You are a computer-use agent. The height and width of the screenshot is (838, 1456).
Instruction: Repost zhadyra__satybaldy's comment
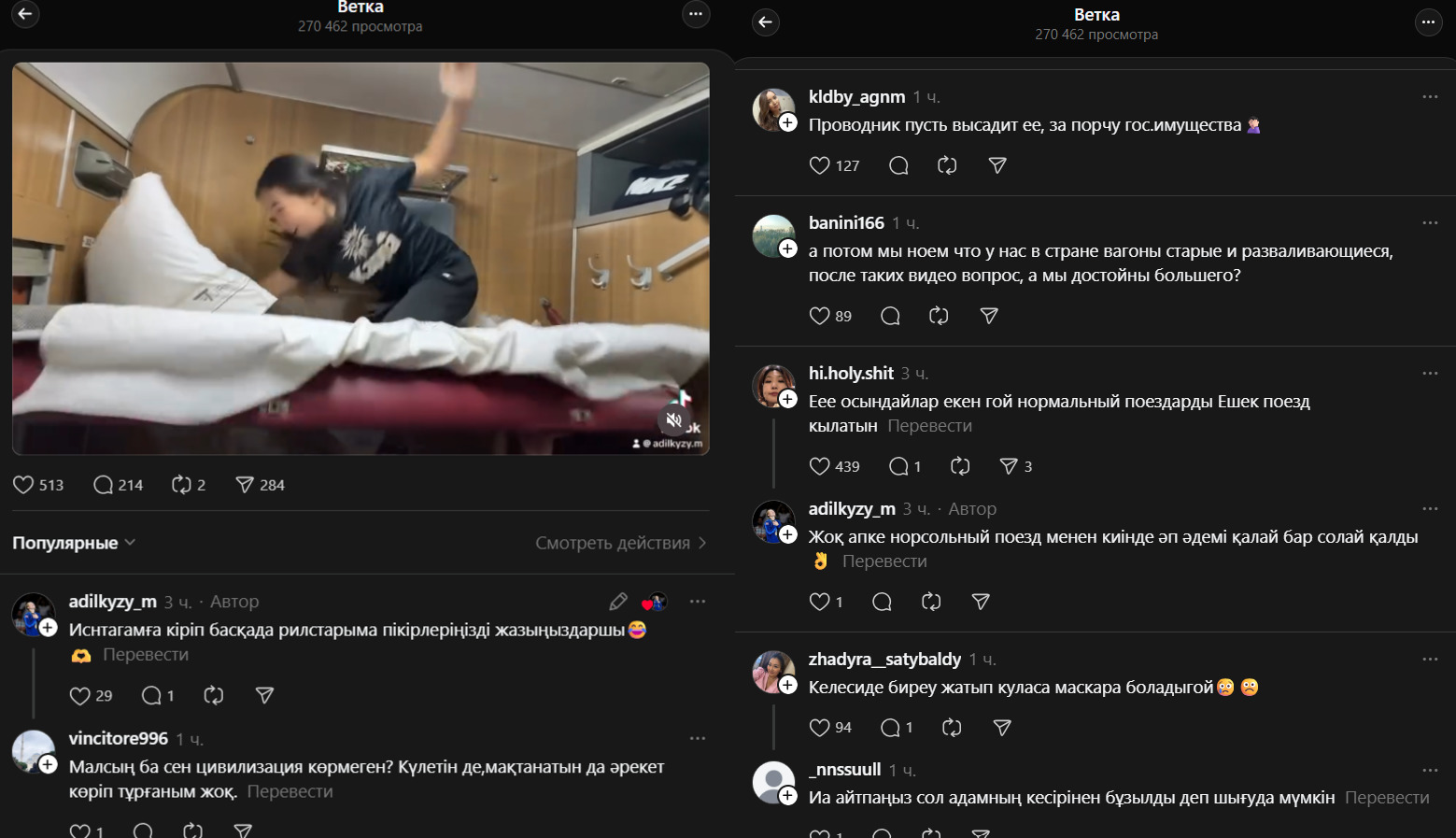coord(952,728)
